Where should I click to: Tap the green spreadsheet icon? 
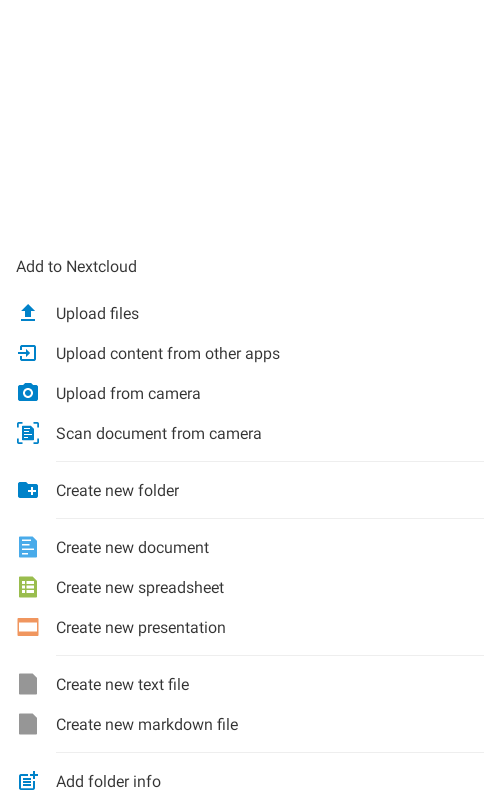tap(28, 587)
